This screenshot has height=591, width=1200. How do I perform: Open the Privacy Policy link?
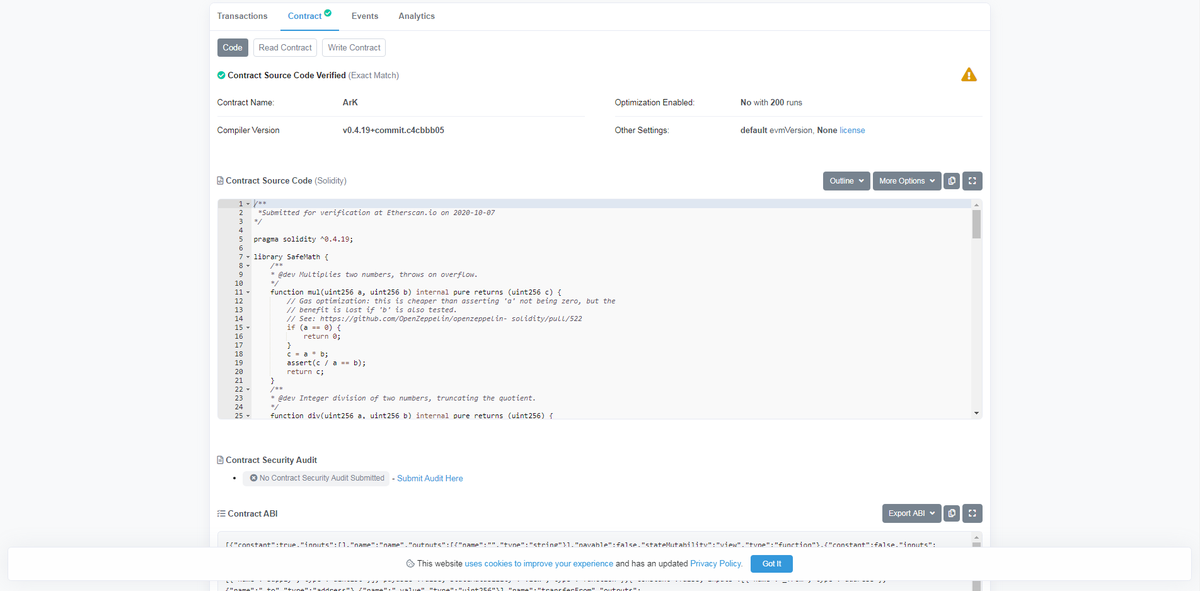716,564
